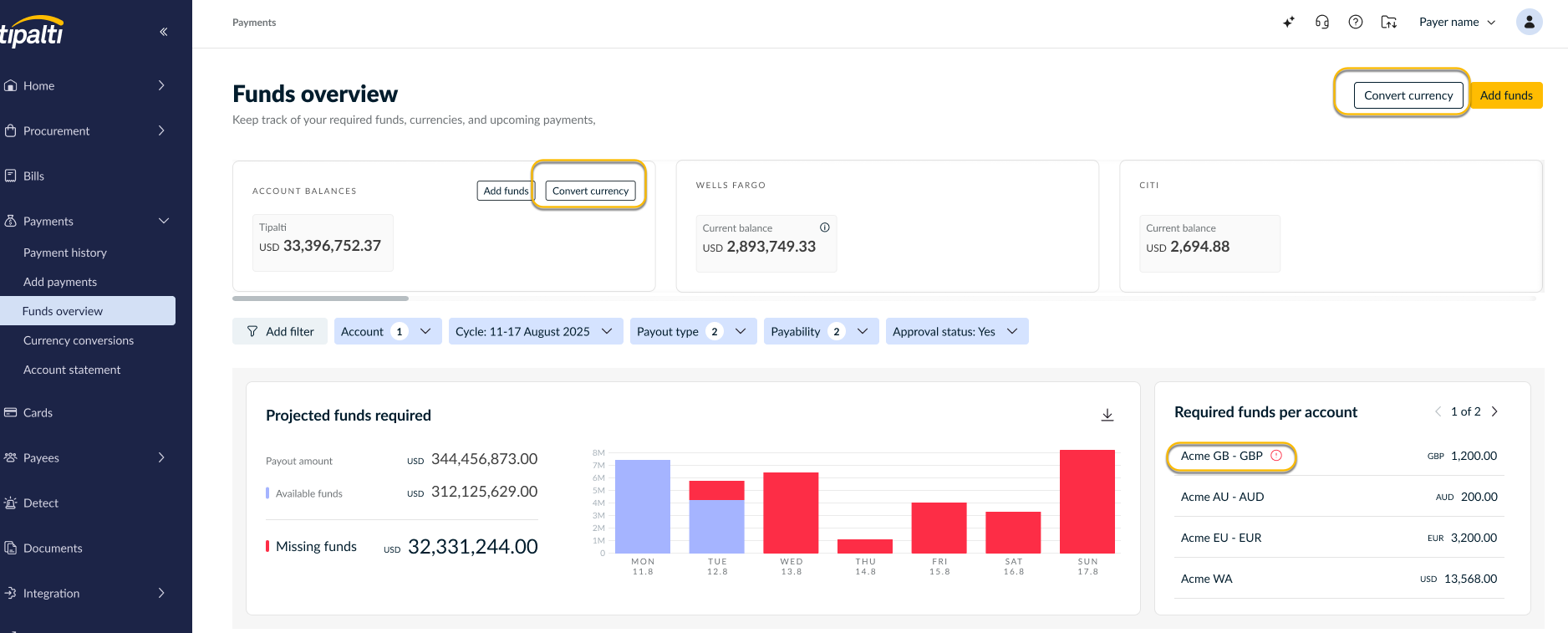Open the Payer name dropdown
The height and width of the screenshot is (633, 1568).
click(1457, 23)
